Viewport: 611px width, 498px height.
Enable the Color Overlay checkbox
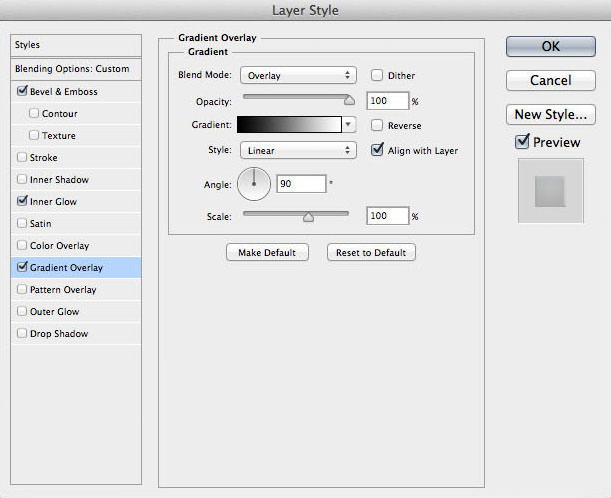[x=22, y=245]
